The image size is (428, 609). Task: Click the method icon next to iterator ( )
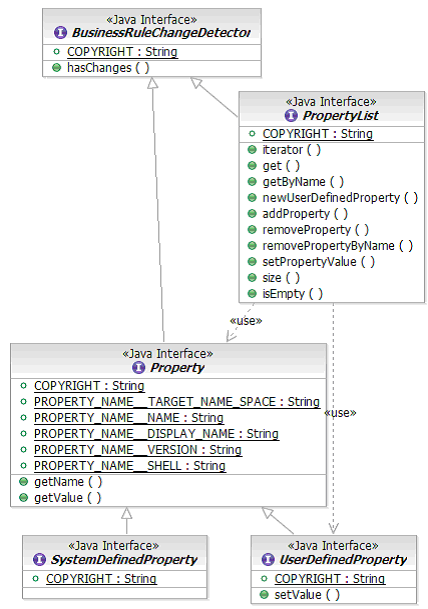pyautogui.click(x=252, y=150)
